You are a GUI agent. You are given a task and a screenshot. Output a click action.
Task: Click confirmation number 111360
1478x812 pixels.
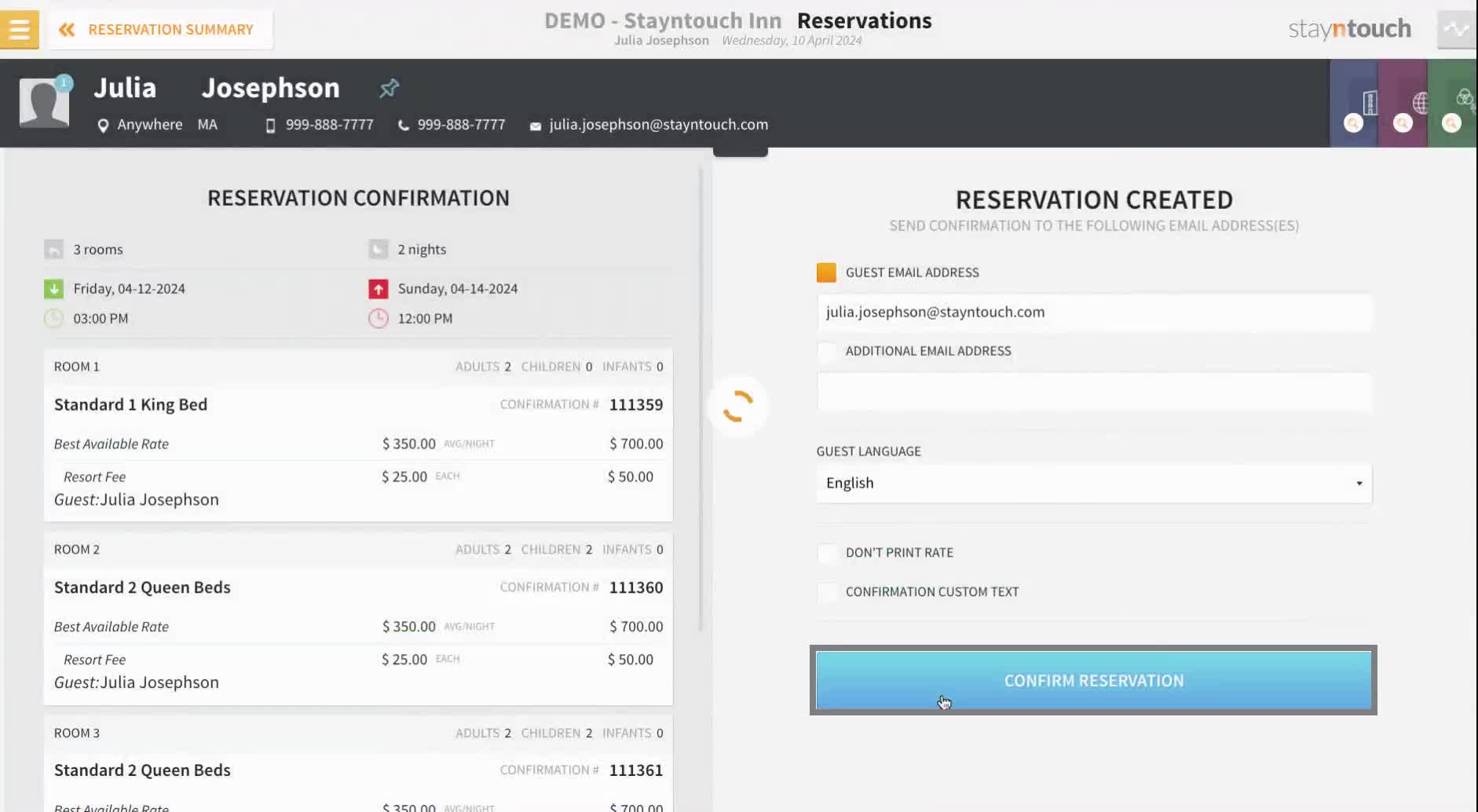point(635,587)
